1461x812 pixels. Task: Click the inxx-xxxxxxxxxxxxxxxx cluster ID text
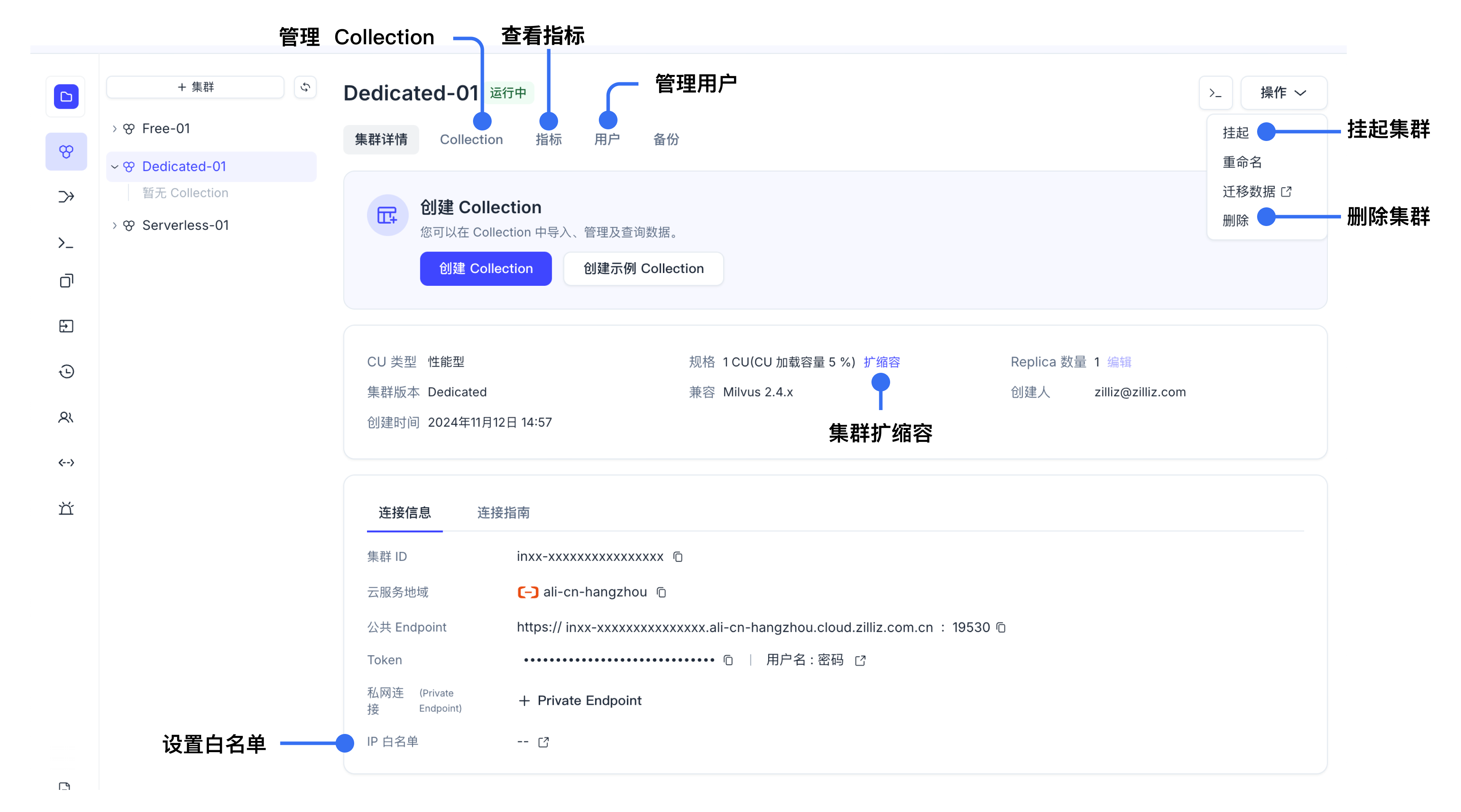[x=590, y=557]
